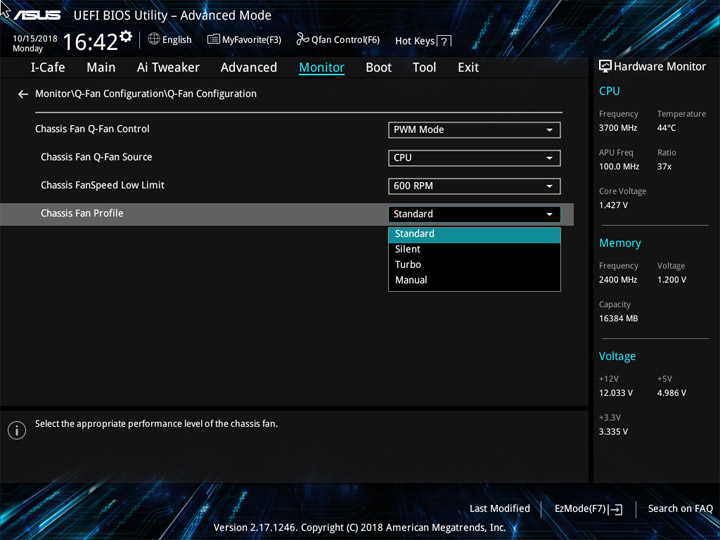720x540 pixels.
Task: Go back using the left arrow icon
Action: click(x=23, y=94)
